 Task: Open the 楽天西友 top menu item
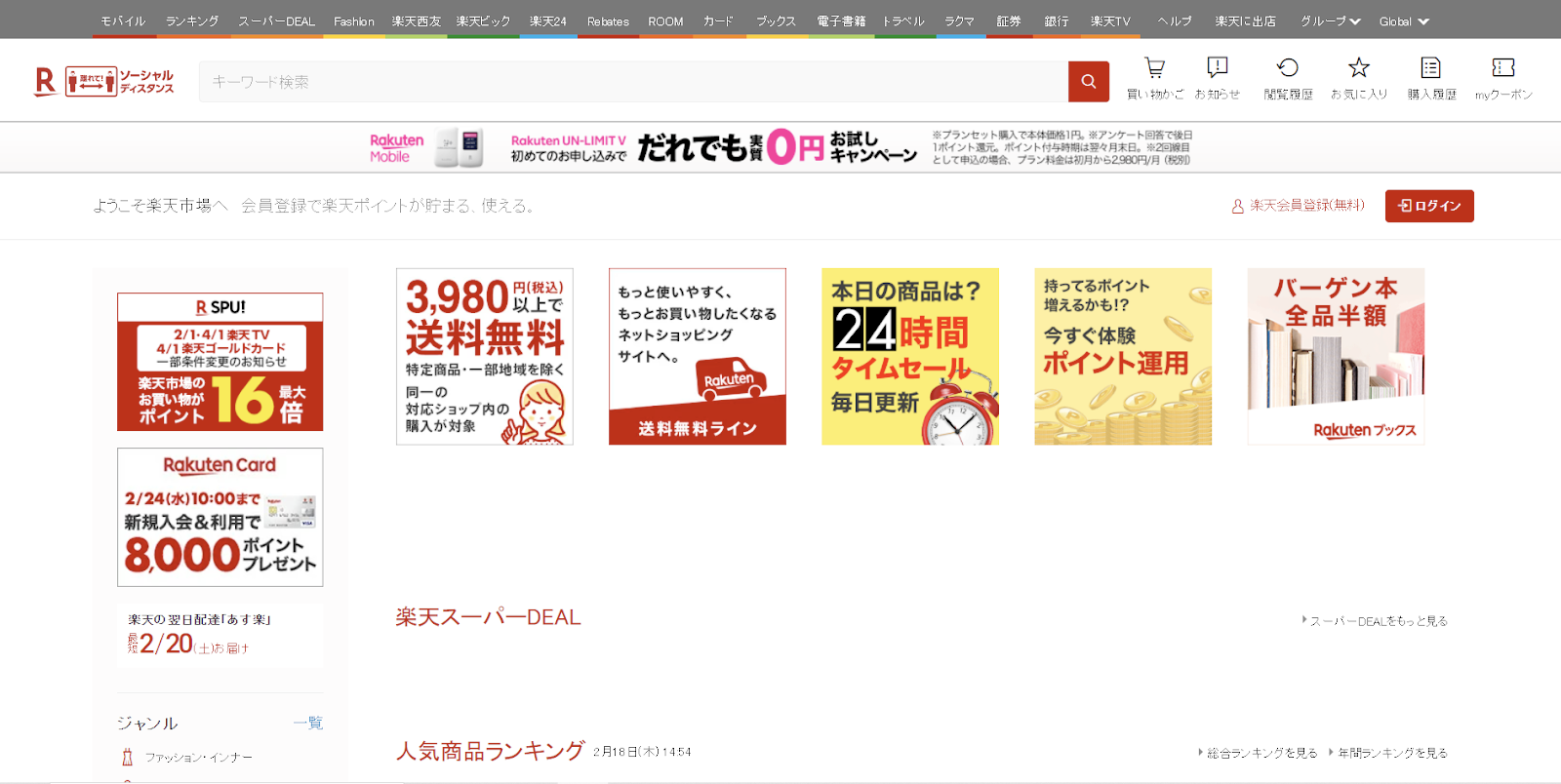[x=417, y=20]
